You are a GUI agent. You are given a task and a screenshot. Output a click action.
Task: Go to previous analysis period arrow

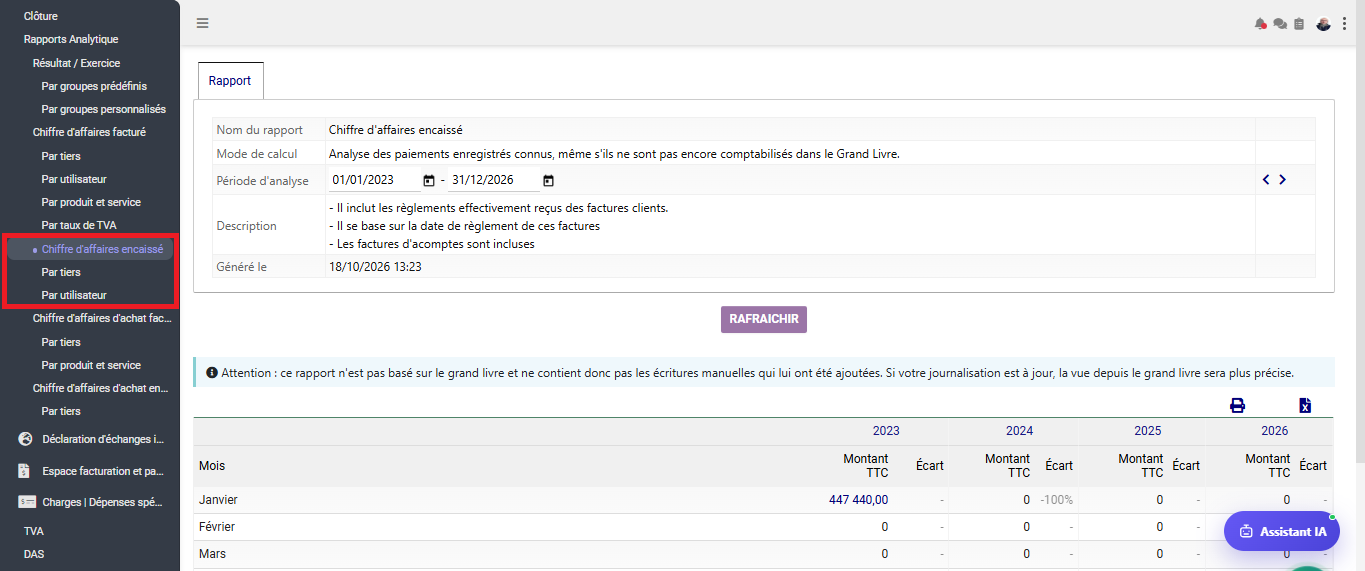(x=1266, y=180)
